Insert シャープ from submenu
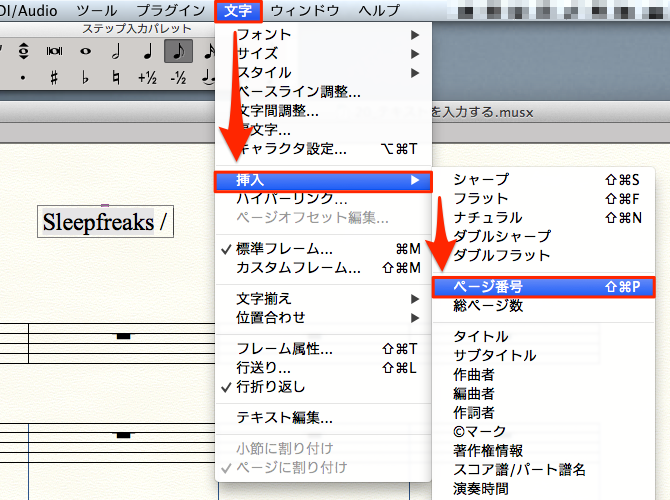 pos(543,180)
